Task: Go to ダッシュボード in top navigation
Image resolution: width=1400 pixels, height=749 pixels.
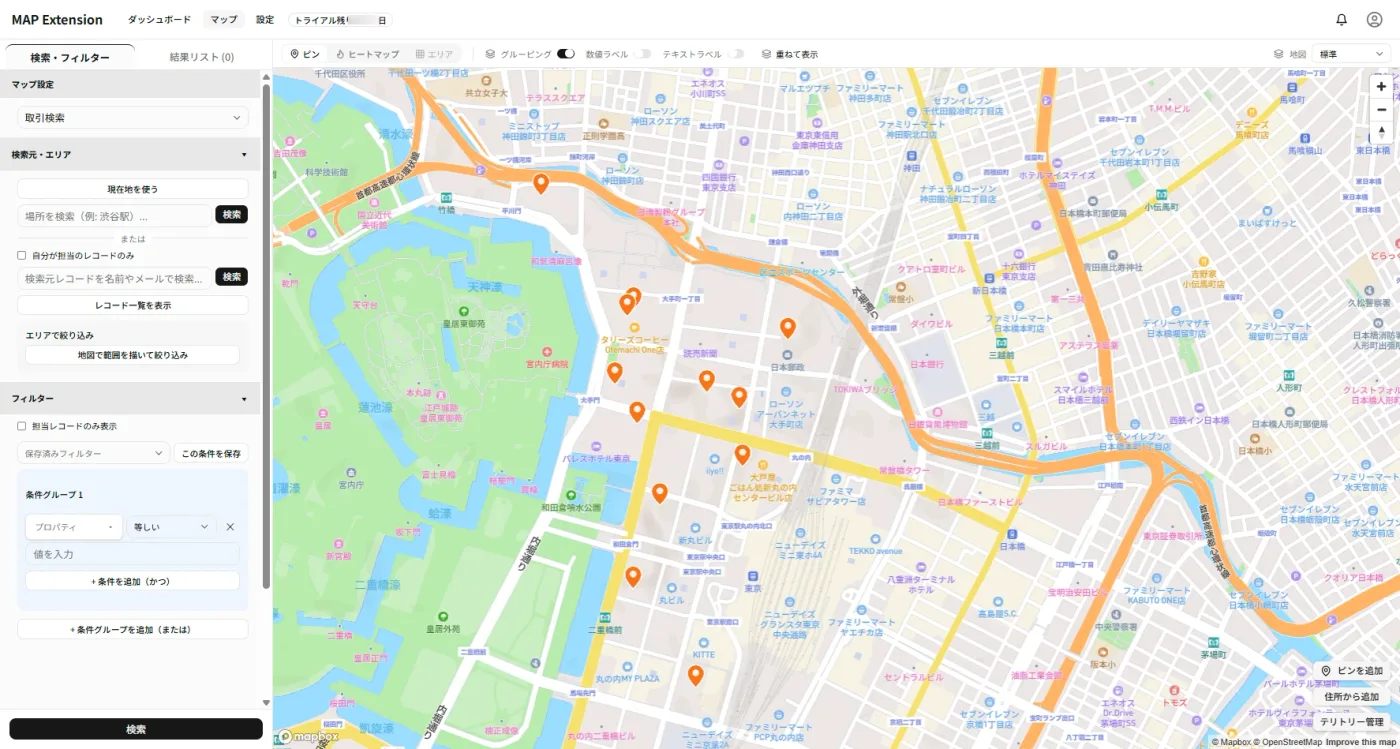Action: point(159,20)
